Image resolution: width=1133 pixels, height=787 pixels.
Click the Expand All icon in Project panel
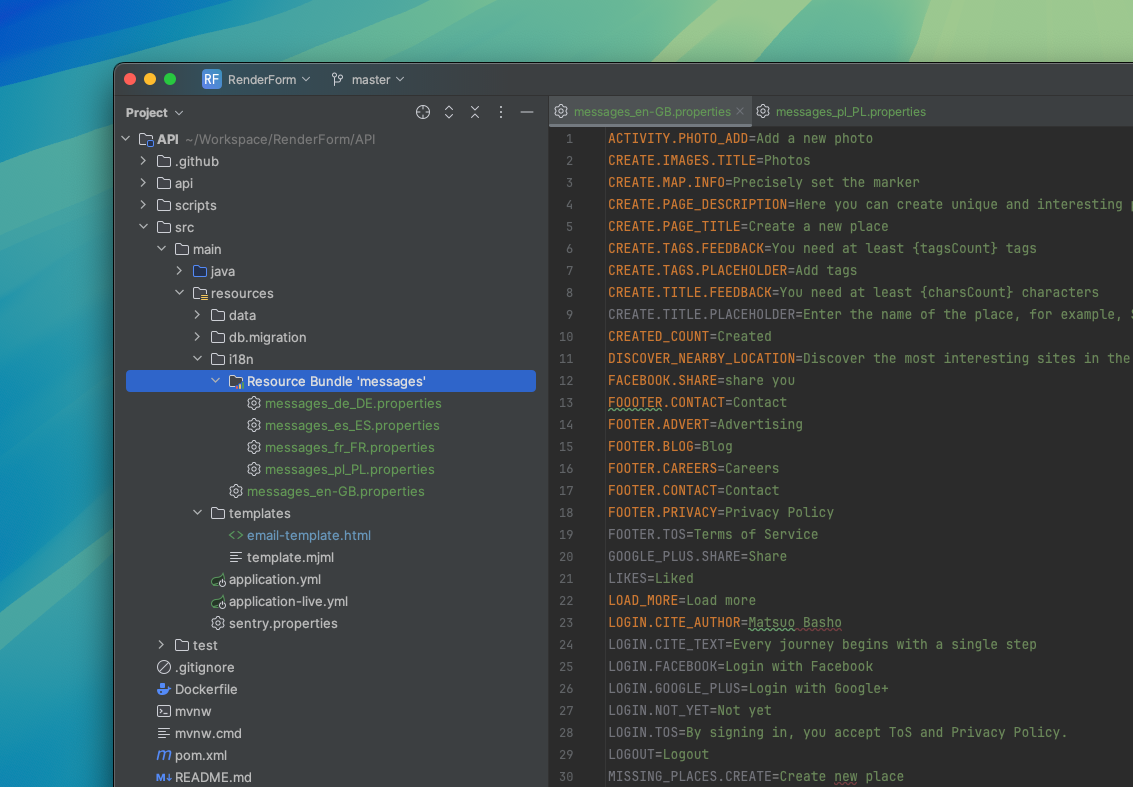(x=449, y=112)
